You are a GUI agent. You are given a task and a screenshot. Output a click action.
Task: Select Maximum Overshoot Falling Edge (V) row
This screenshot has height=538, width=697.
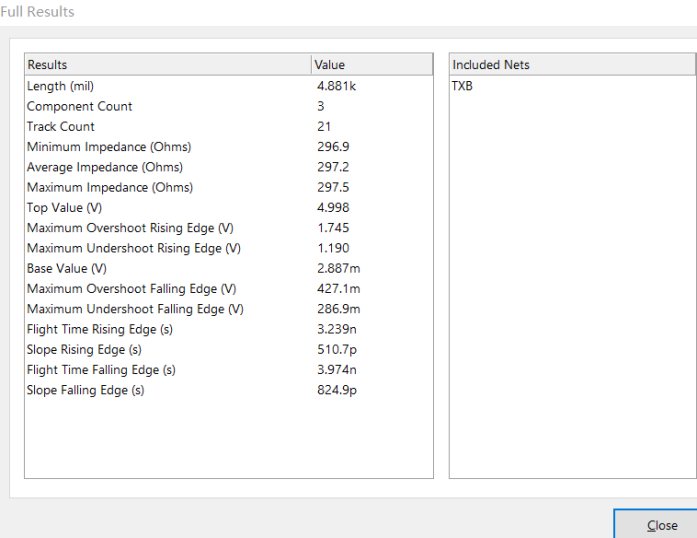229,289
